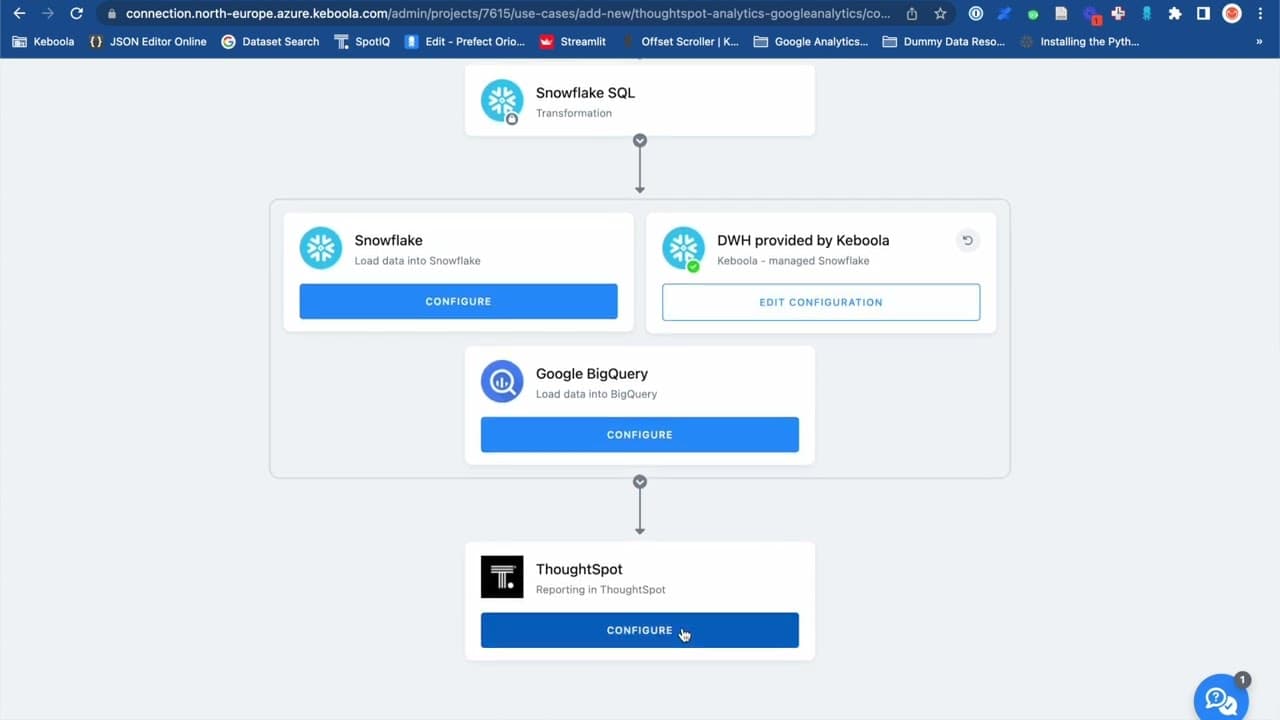The width and height of the screenshot is (1280, 720).
Task: Open the Chrome profile avatar menu
Action: tap(1232, 14)
